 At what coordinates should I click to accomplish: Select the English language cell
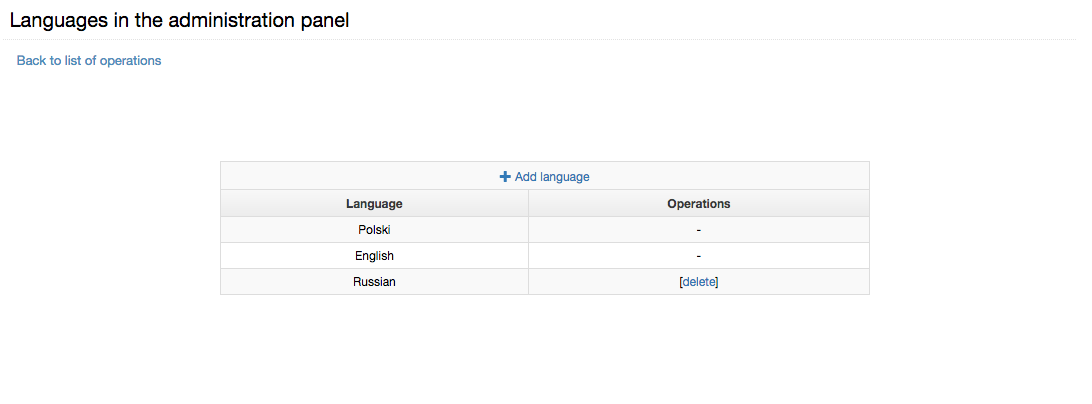374,256
